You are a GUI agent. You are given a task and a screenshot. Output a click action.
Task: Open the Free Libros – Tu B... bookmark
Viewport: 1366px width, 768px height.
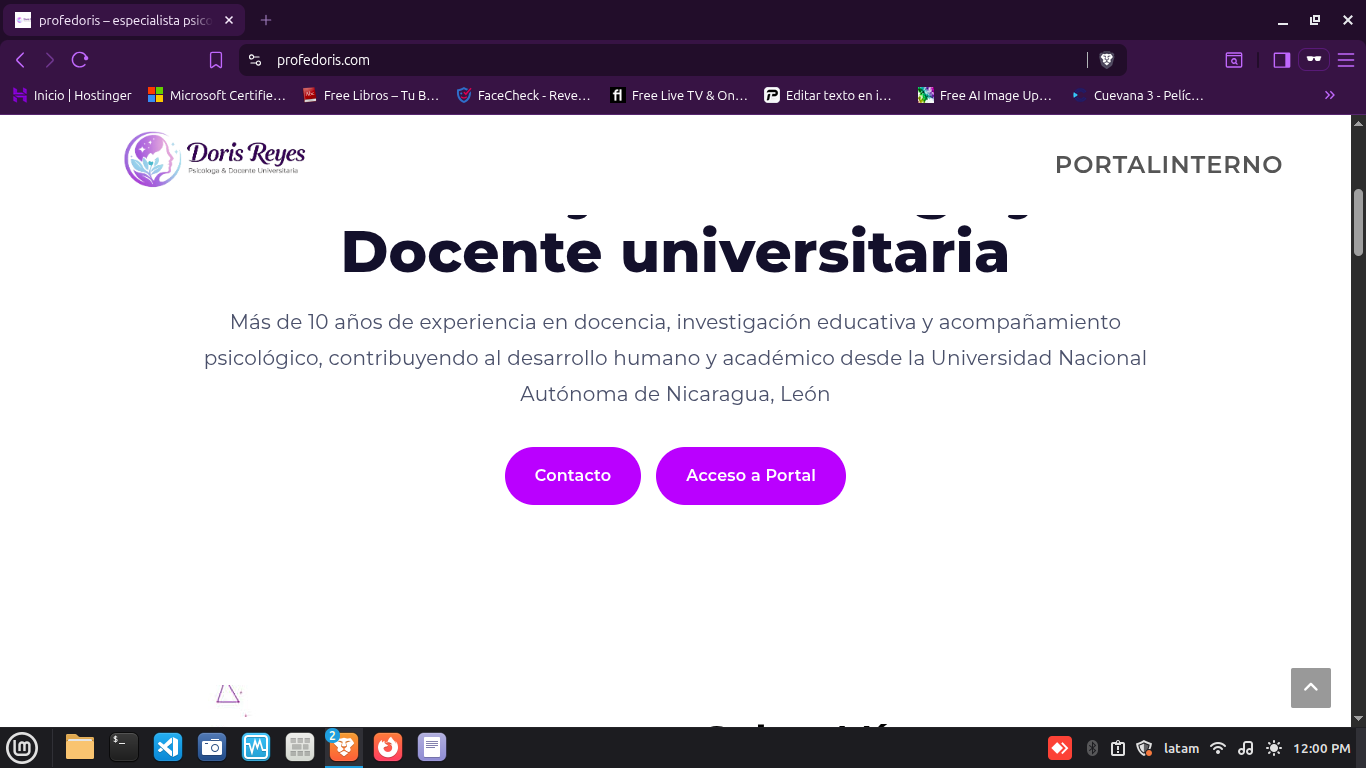pos(372,95)
